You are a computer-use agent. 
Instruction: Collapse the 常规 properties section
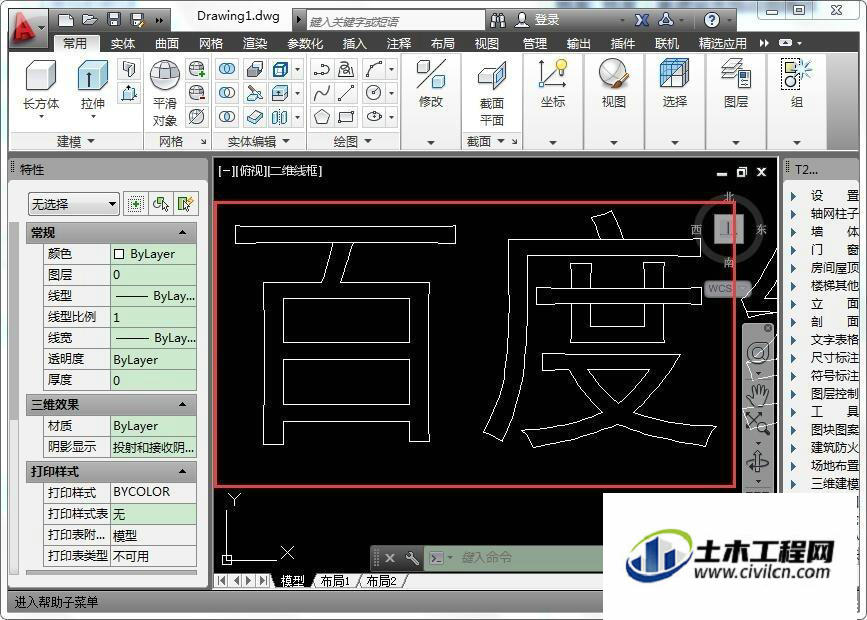tap(182, 233)
